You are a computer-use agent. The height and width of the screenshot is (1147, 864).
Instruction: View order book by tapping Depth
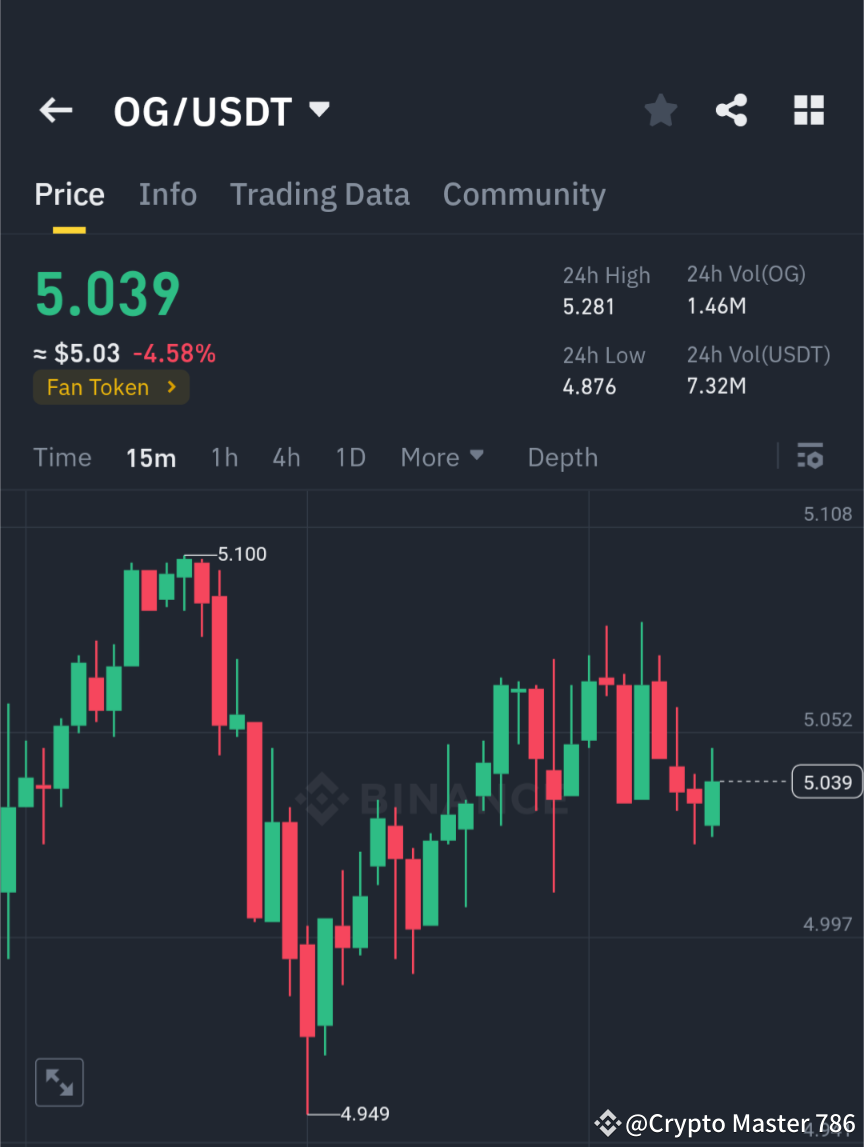tap(562, 457)
